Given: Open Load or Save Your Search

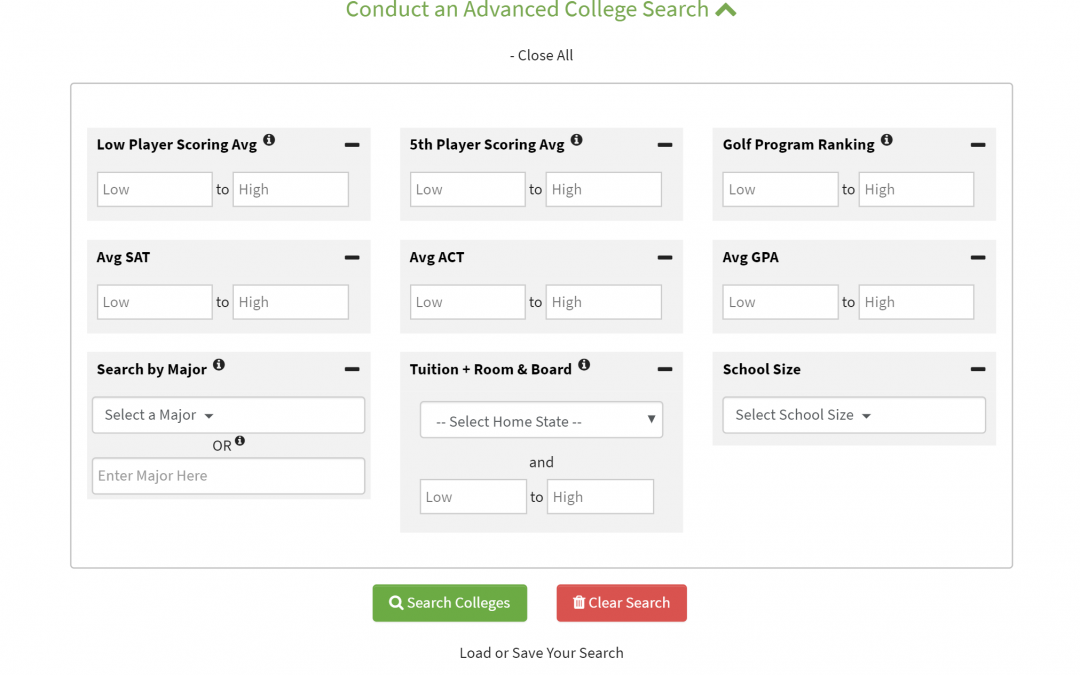Looking at the screenshot, I should [x=541, y=653].
